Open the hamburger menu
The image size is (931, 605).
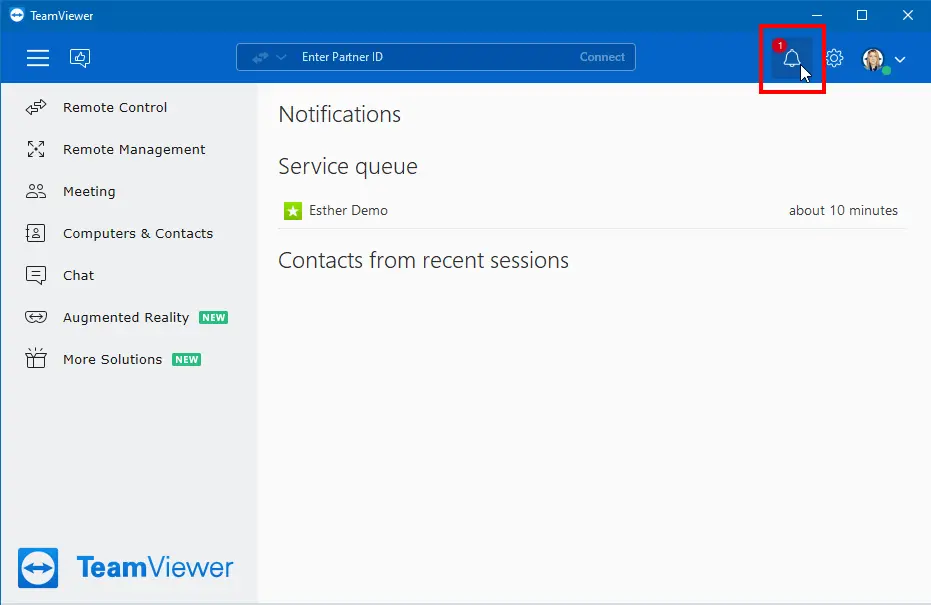37,58
